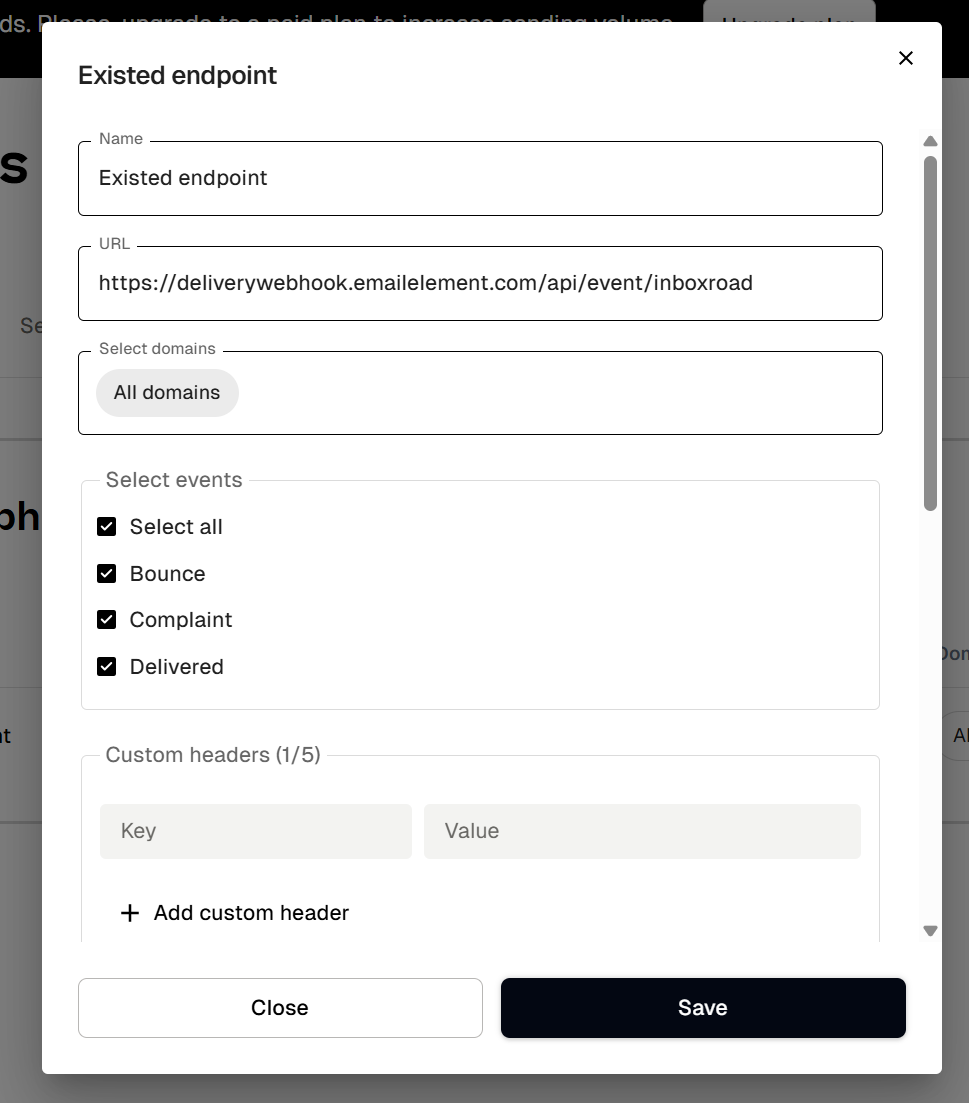Screen dimensions: 969x1103
Task: Click into the webhook URL field
Action: pos(480,283)
